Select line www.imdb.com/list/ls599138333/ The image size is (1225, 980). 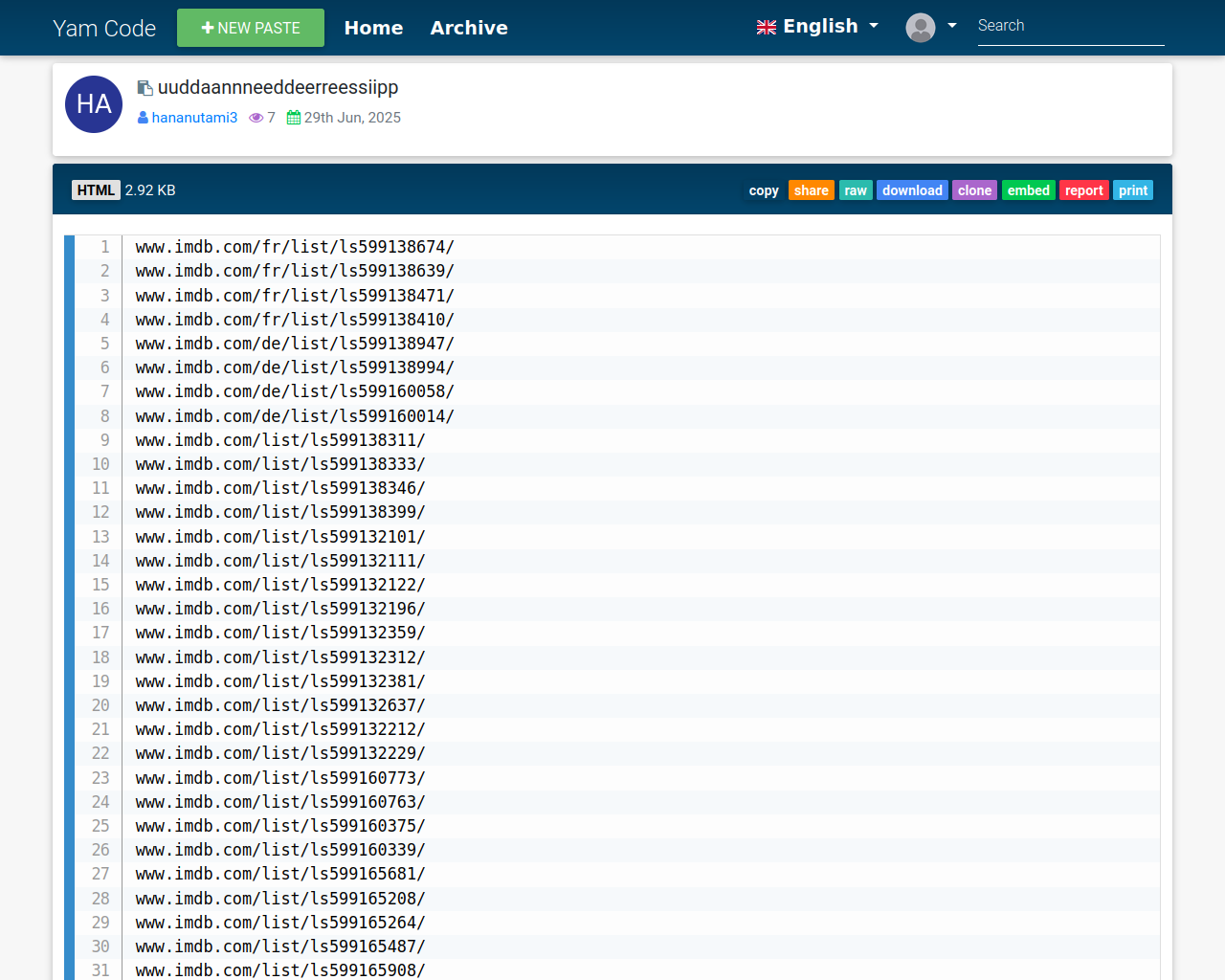click(x=280, y=464)
